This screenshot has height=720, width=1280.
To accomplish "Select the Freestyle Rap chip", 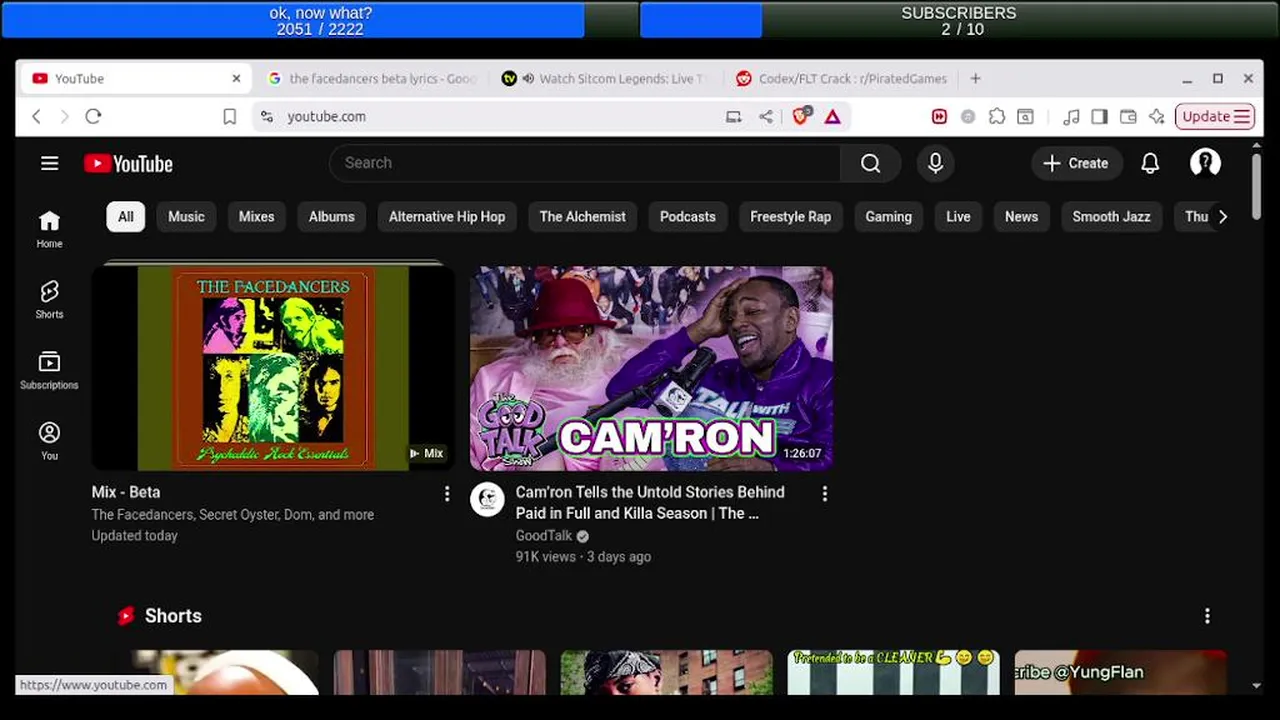I will click(791, 217).
